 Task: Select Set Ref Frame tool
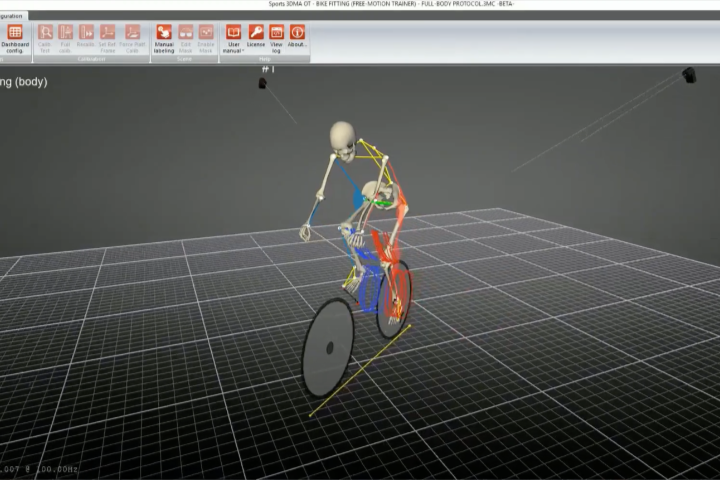pos(107,38)
